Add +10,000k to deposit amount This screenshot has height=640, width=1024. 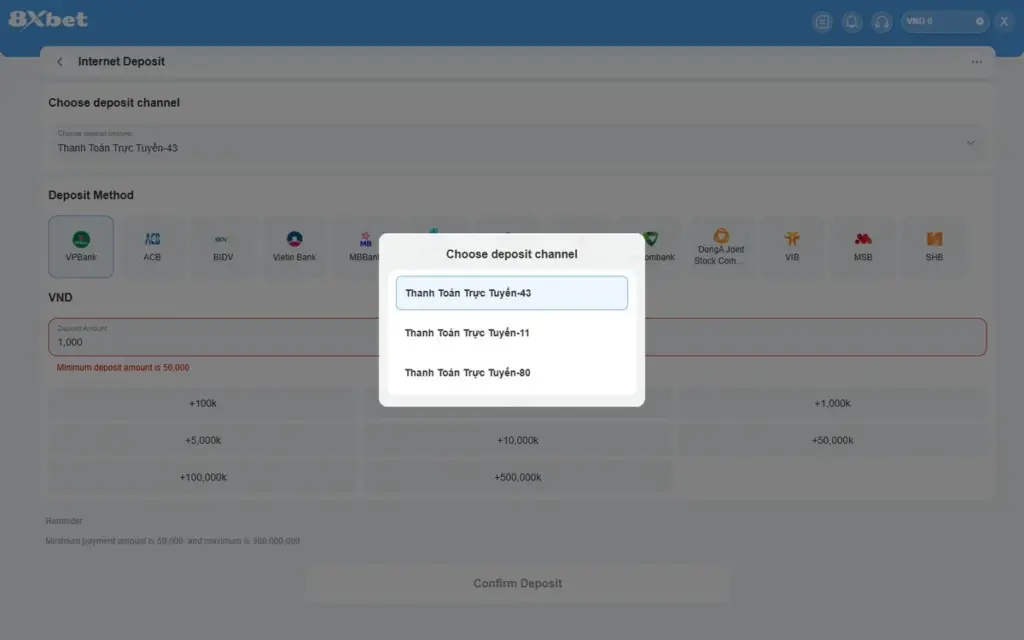pos(518,440)
